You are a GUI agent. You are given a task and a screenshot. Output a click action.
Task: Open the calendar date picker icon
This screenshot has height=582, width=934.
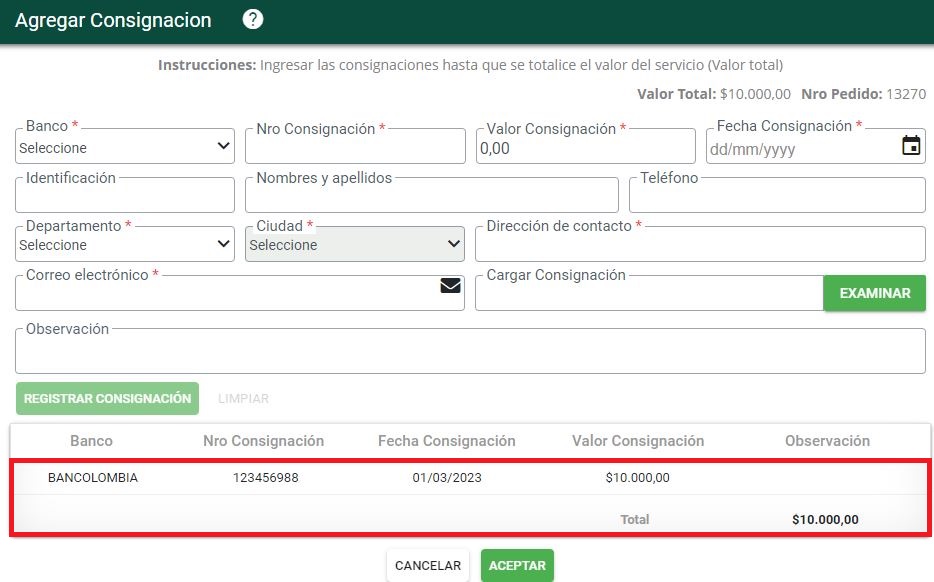tap(911, 145)
